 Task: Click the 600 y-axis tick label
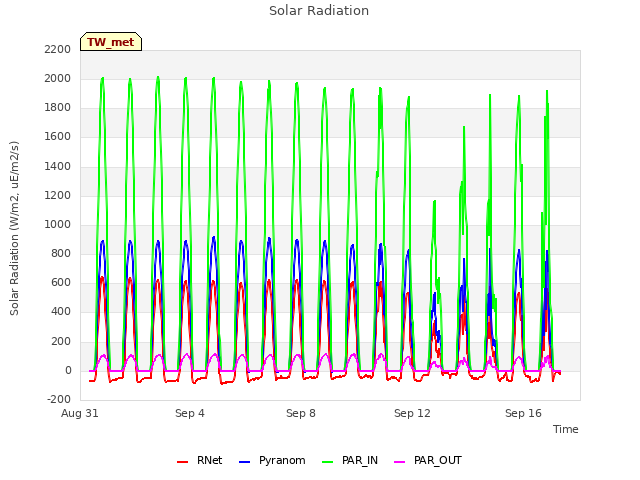tap(61, 282)
